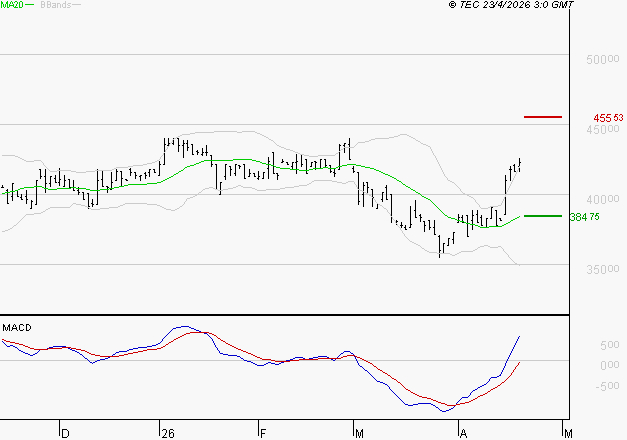The height and width of the screenshot is (440, 627).
Task: Click the 50000 price axis label
Action: point(603,60)
